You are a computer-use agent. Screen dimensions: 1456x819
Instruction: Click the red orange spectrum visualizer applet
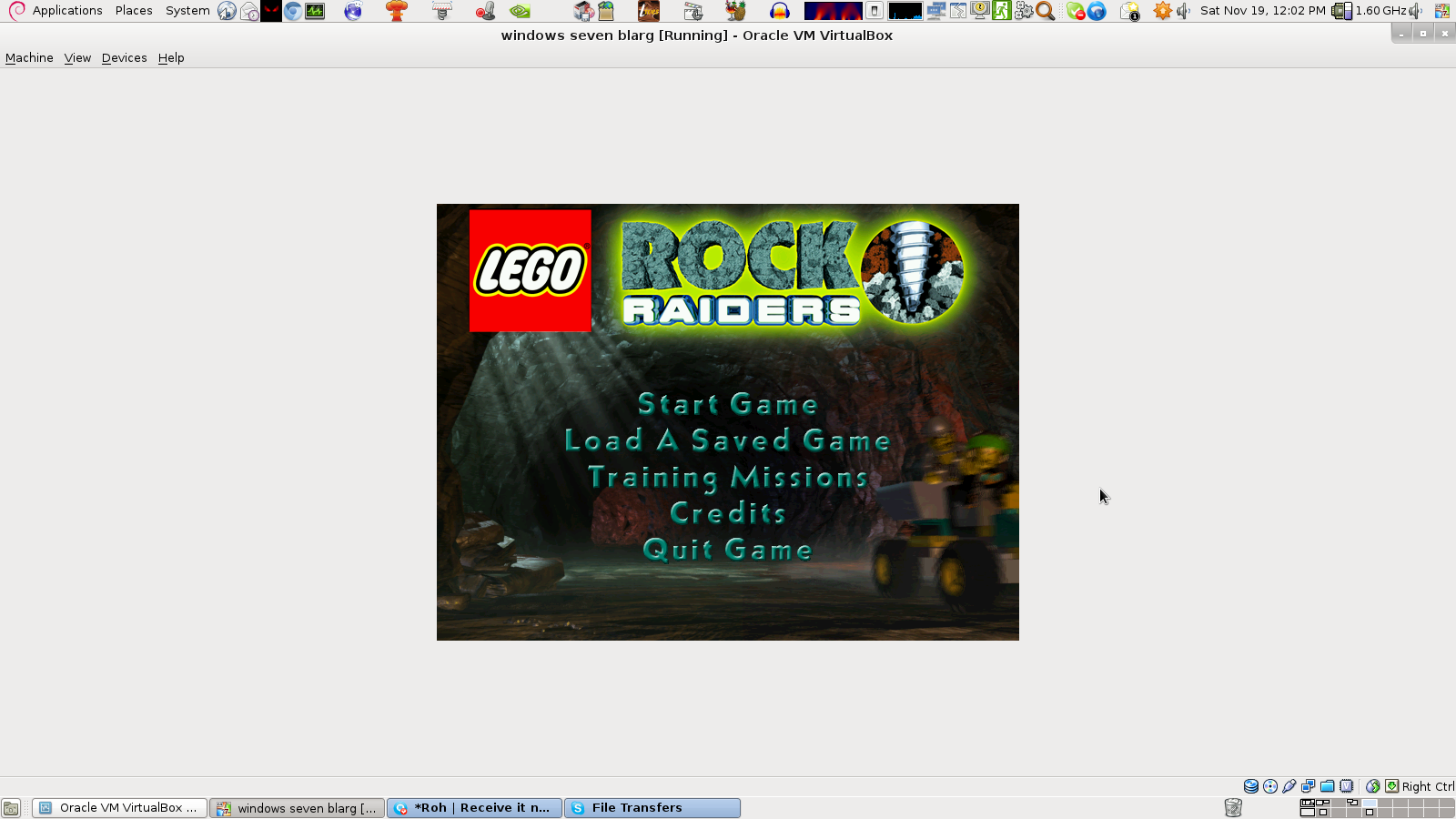pos(833,11)
